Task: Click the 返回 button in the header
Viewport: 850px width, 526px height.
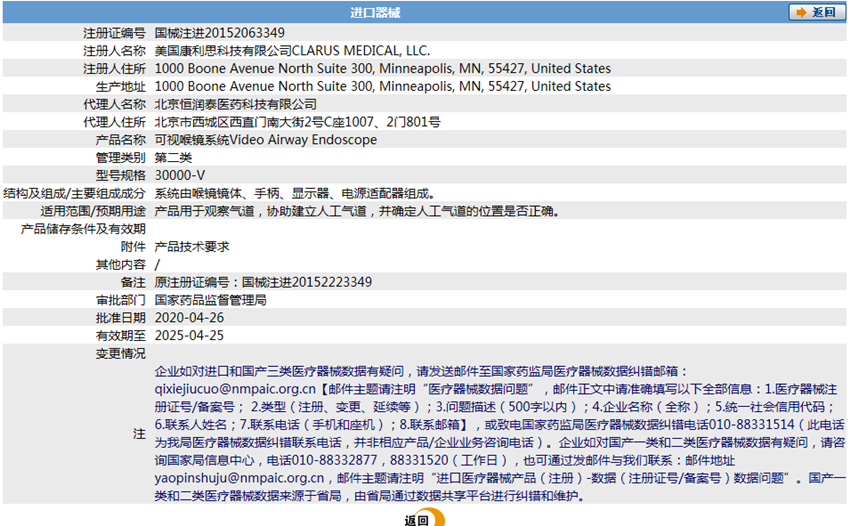Action: pos(817,12)
